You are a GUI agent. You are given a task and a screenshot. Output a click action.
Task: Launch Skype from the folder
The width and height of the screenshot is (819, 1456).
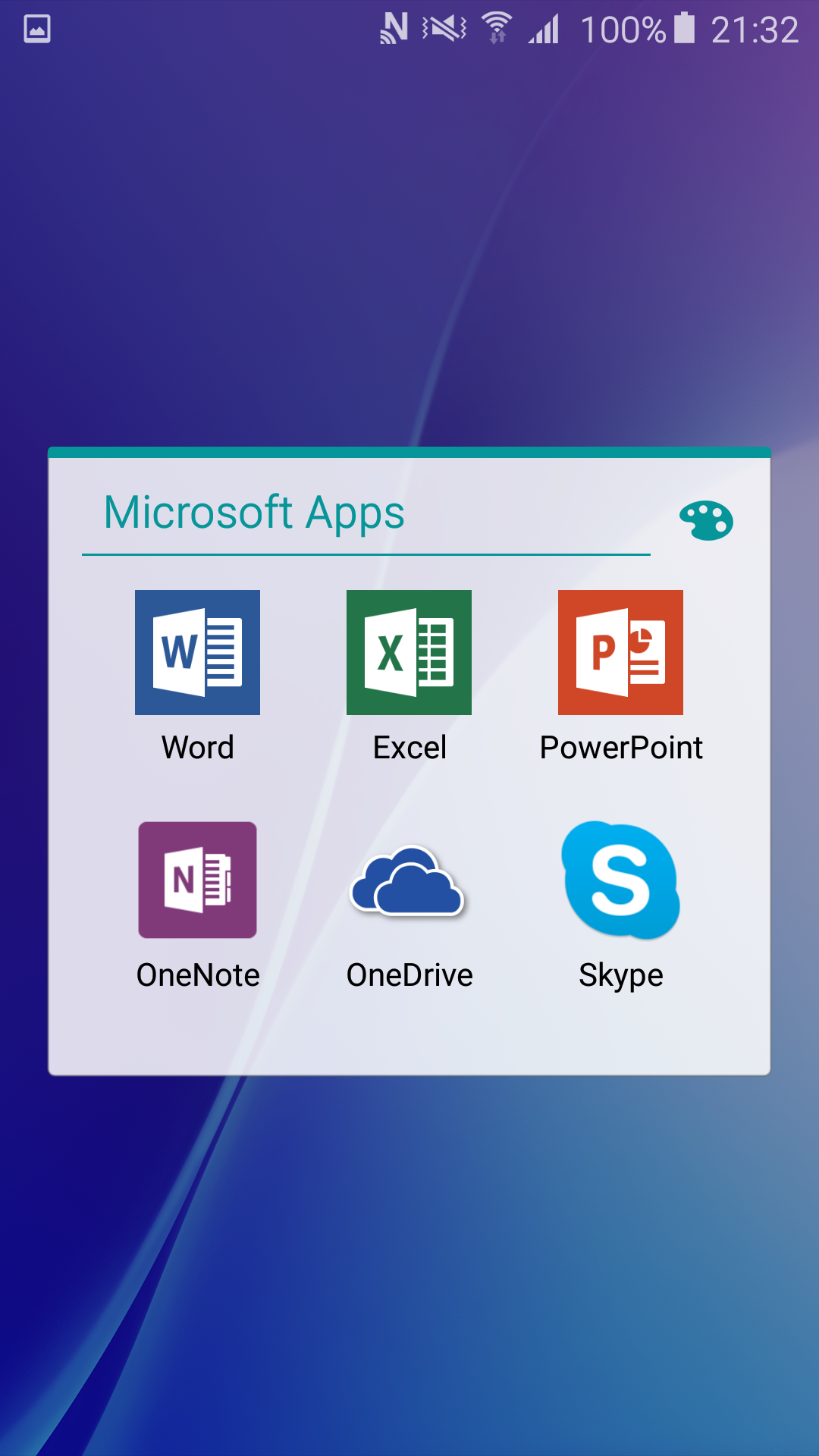click(620, 880)
